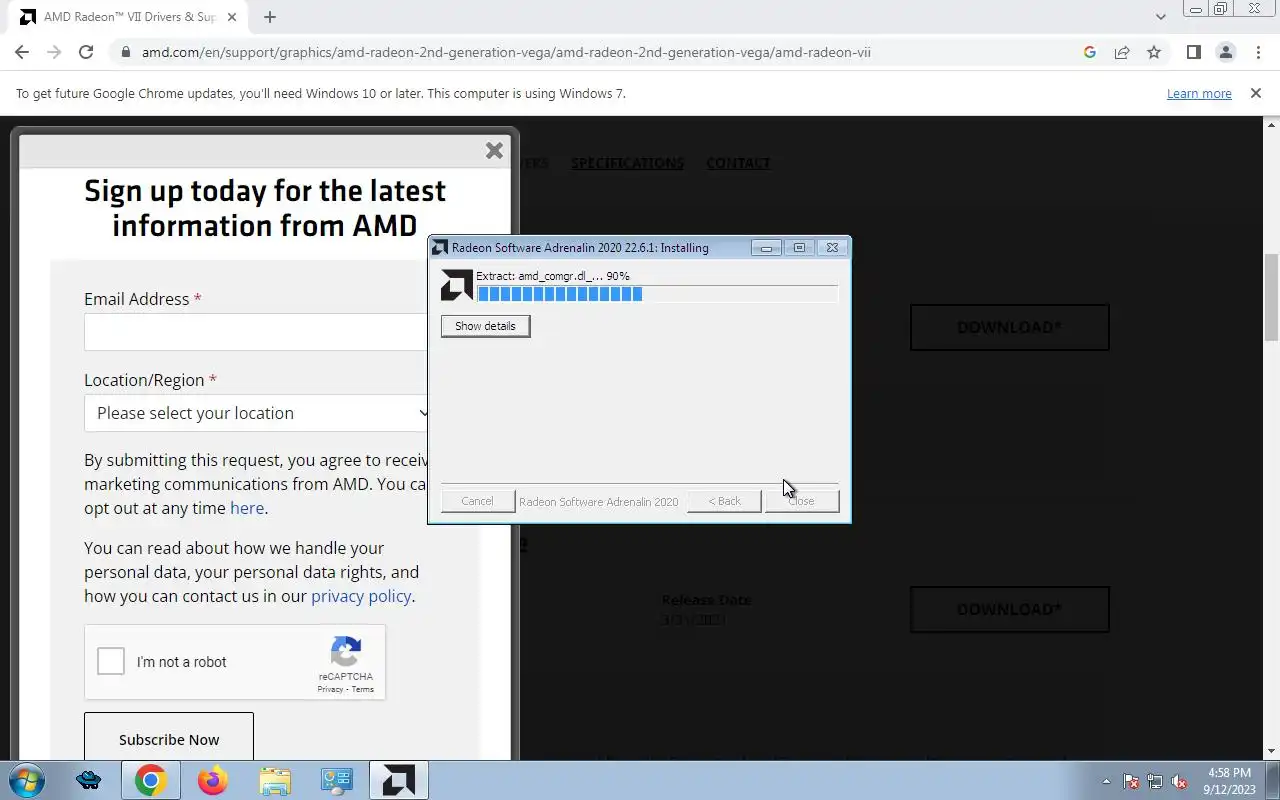The image size is (1280, 800).
Task: Share this page icon
Action: [x=1122, y=52]
